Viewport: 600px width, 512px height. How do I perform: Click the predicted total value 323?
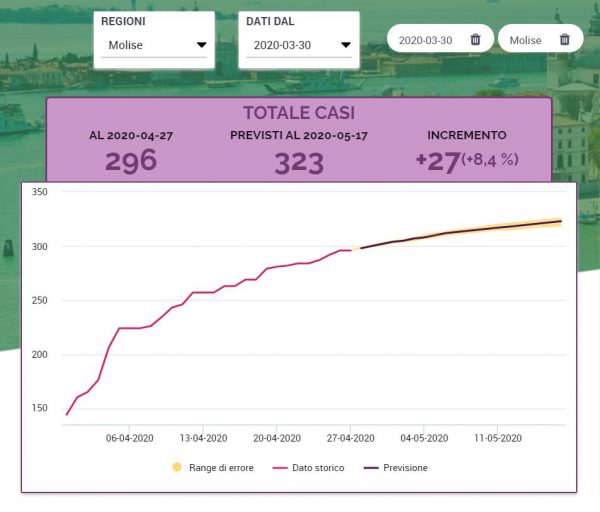[298, 162]
